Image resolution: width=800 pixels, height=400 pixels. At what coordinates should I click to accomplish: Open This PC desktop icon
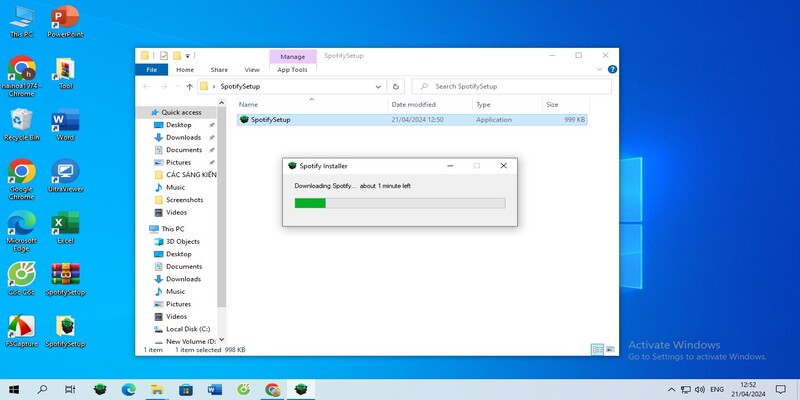21,21
